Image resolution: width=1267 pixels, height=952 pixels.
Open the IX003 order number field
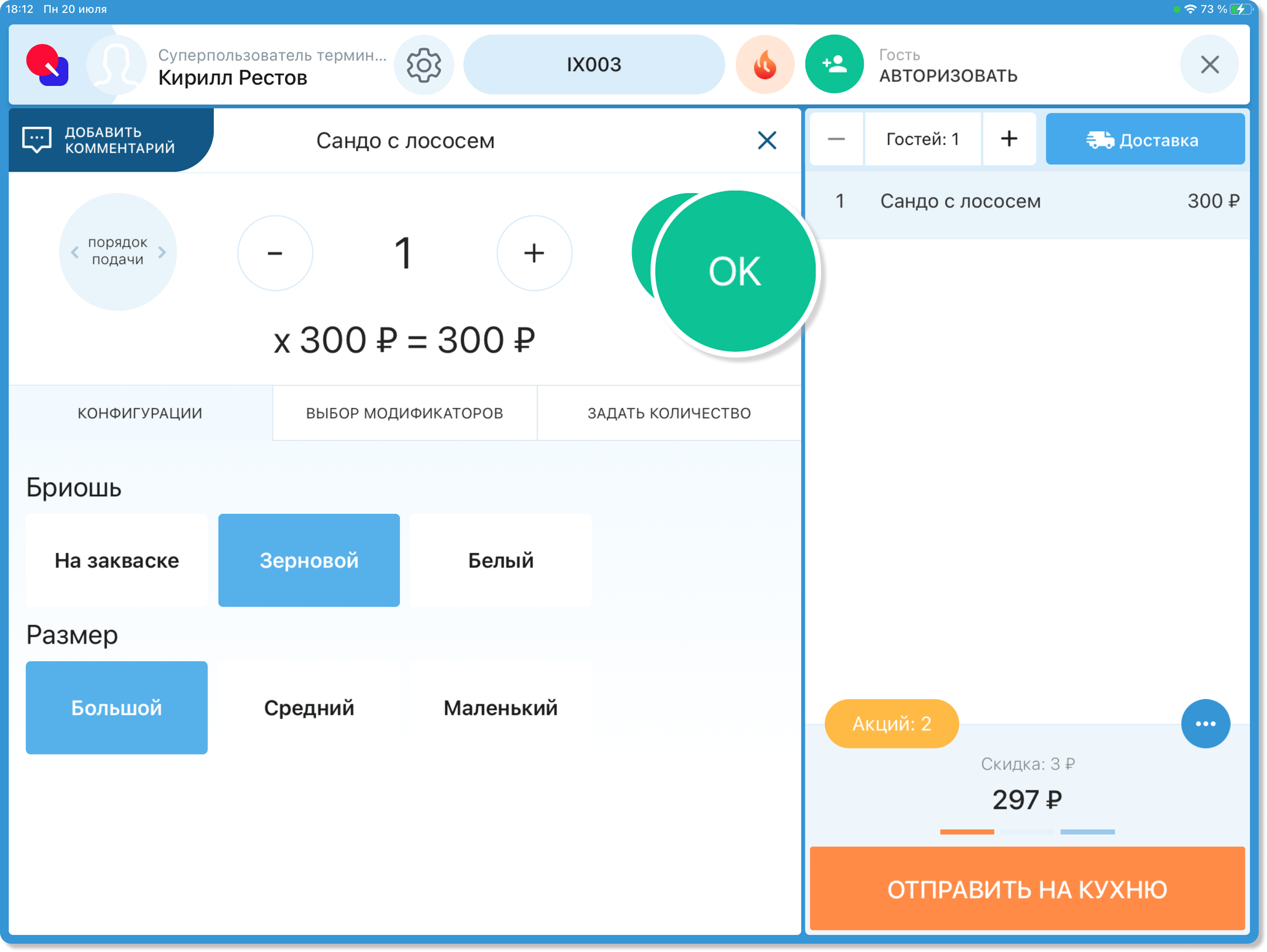pos(594,65)
